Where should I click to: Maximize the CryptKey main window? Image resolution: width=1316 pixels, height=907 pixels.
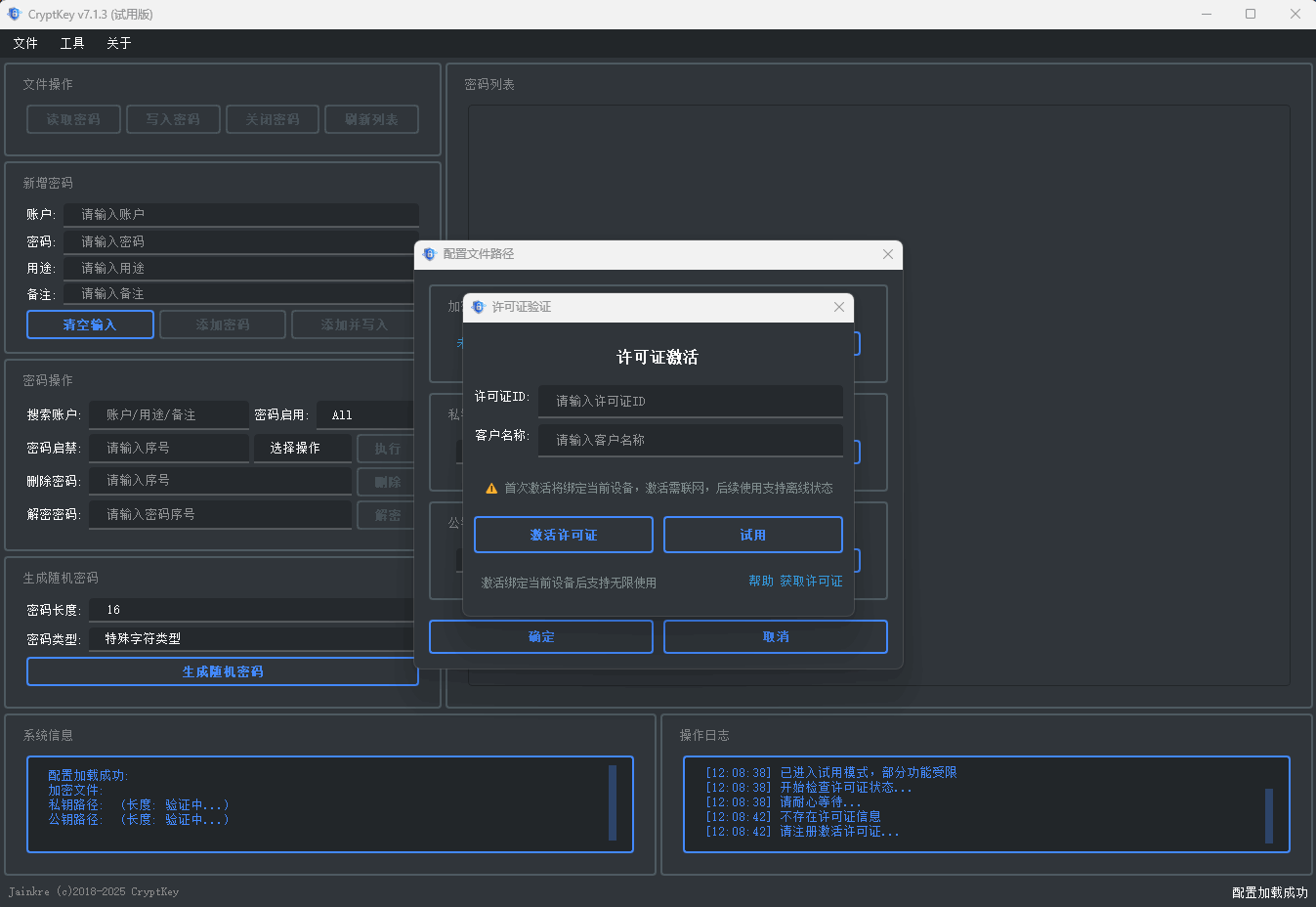1251,14
